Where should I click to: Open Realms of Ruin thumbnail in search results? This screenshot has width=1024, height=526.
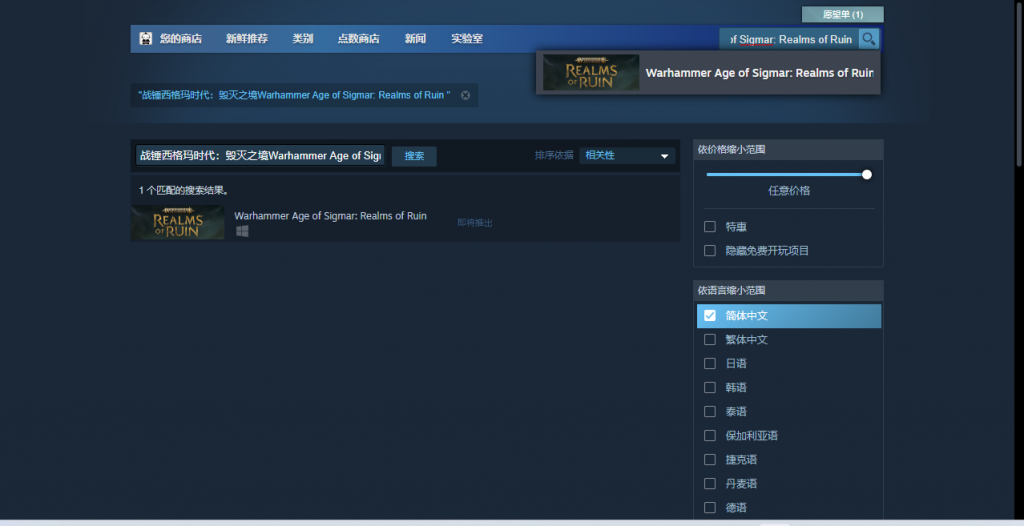click(178, 222)
